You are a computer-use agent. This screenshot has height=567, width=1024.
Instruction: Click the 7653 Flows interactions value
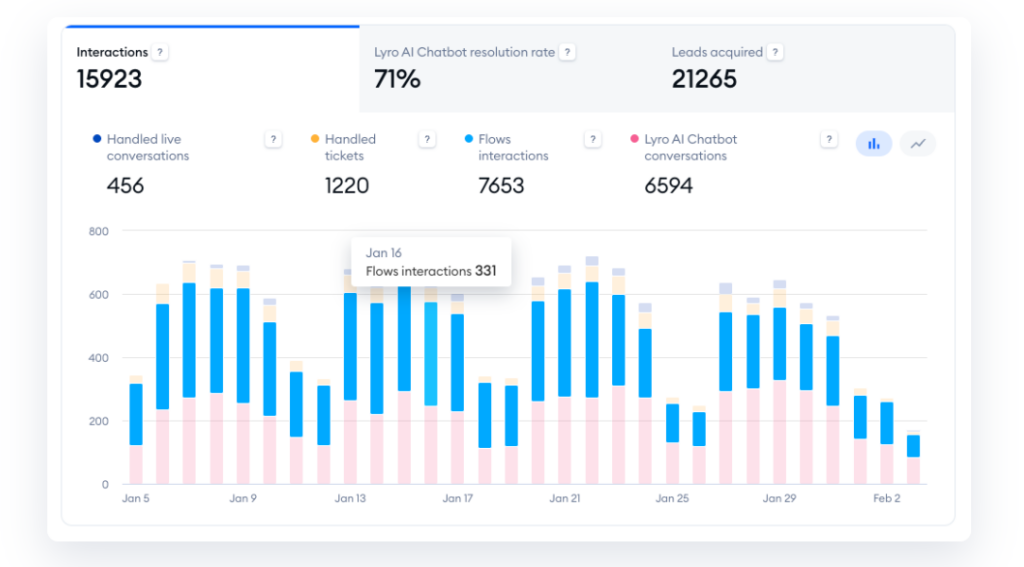(501, 186)
